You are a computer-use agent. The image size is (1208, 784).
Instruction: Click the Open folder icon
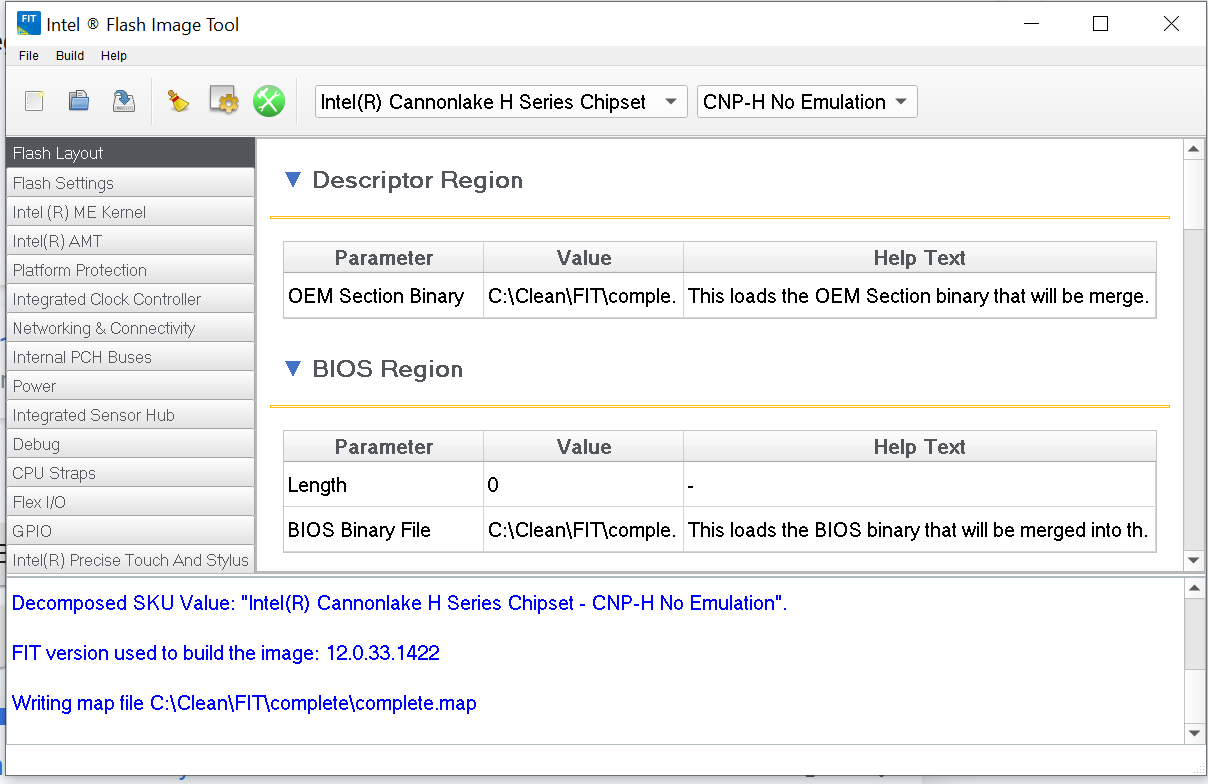coord(79,101)
